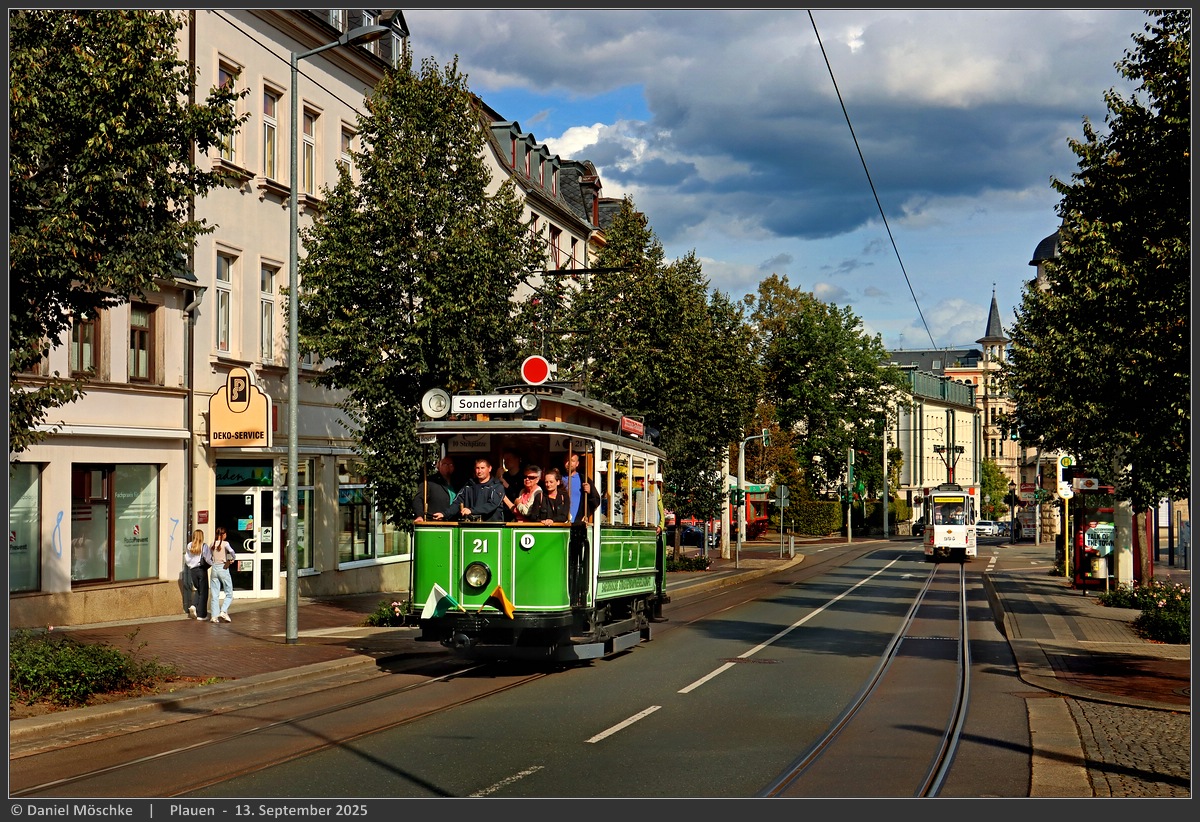Click the red round disc atop the tram
The width and height of the screenshot is (1200, 822).
(535, 370)
